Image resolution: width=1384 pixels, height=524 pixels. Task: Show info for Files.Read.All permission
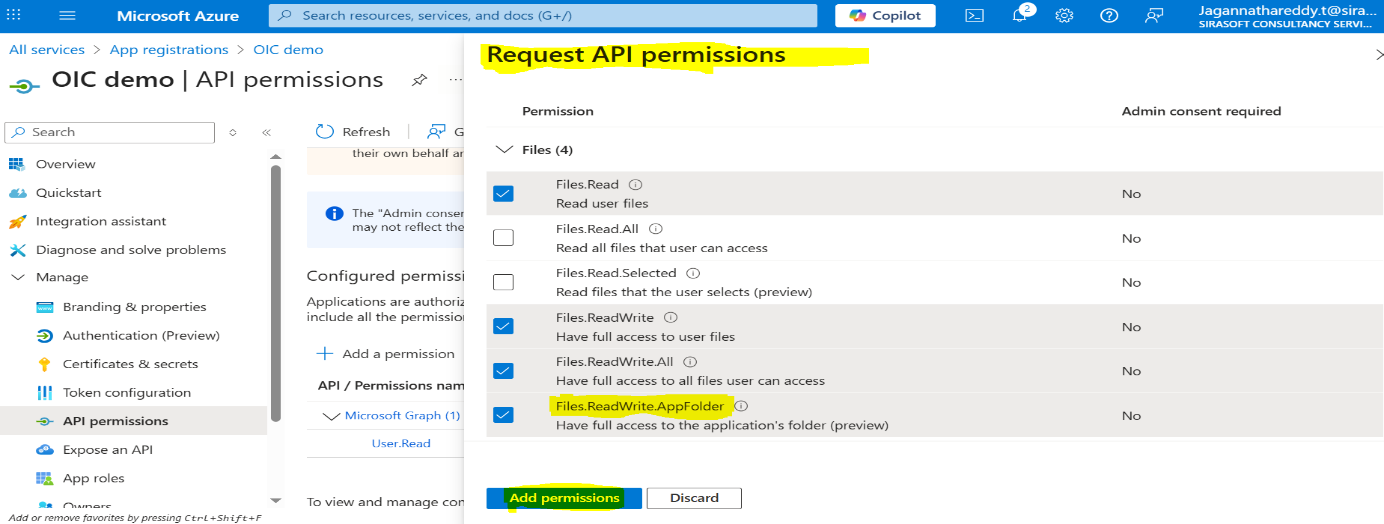(656, 229)
